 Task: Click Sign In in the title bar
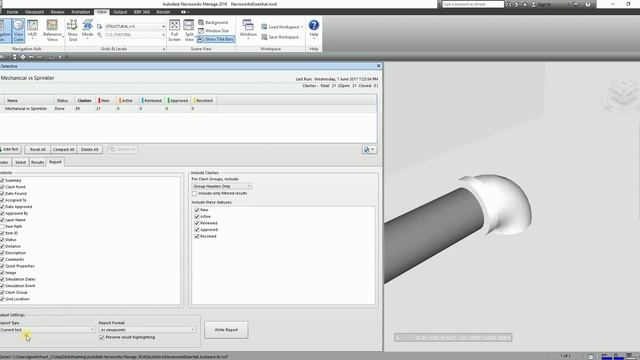coord(544,4)
